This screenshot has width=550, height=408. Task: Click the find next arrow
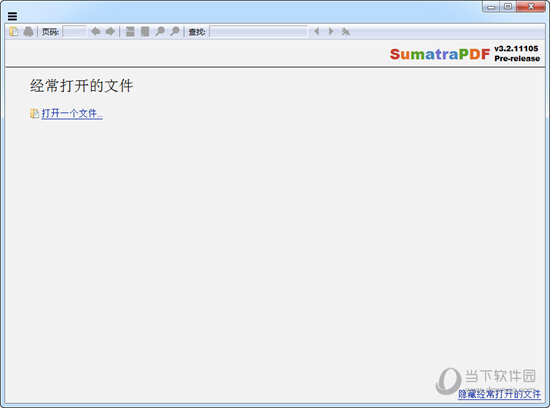click(331, 32)
